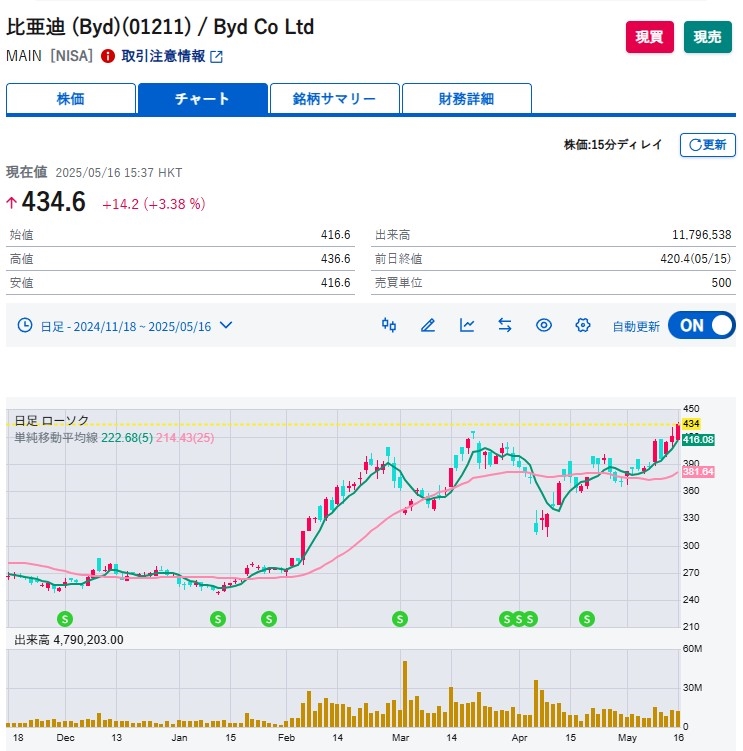Viewport: 743px width, 751px height.
Task: Click the S marker after 15 April
Action: pos(587,619)
